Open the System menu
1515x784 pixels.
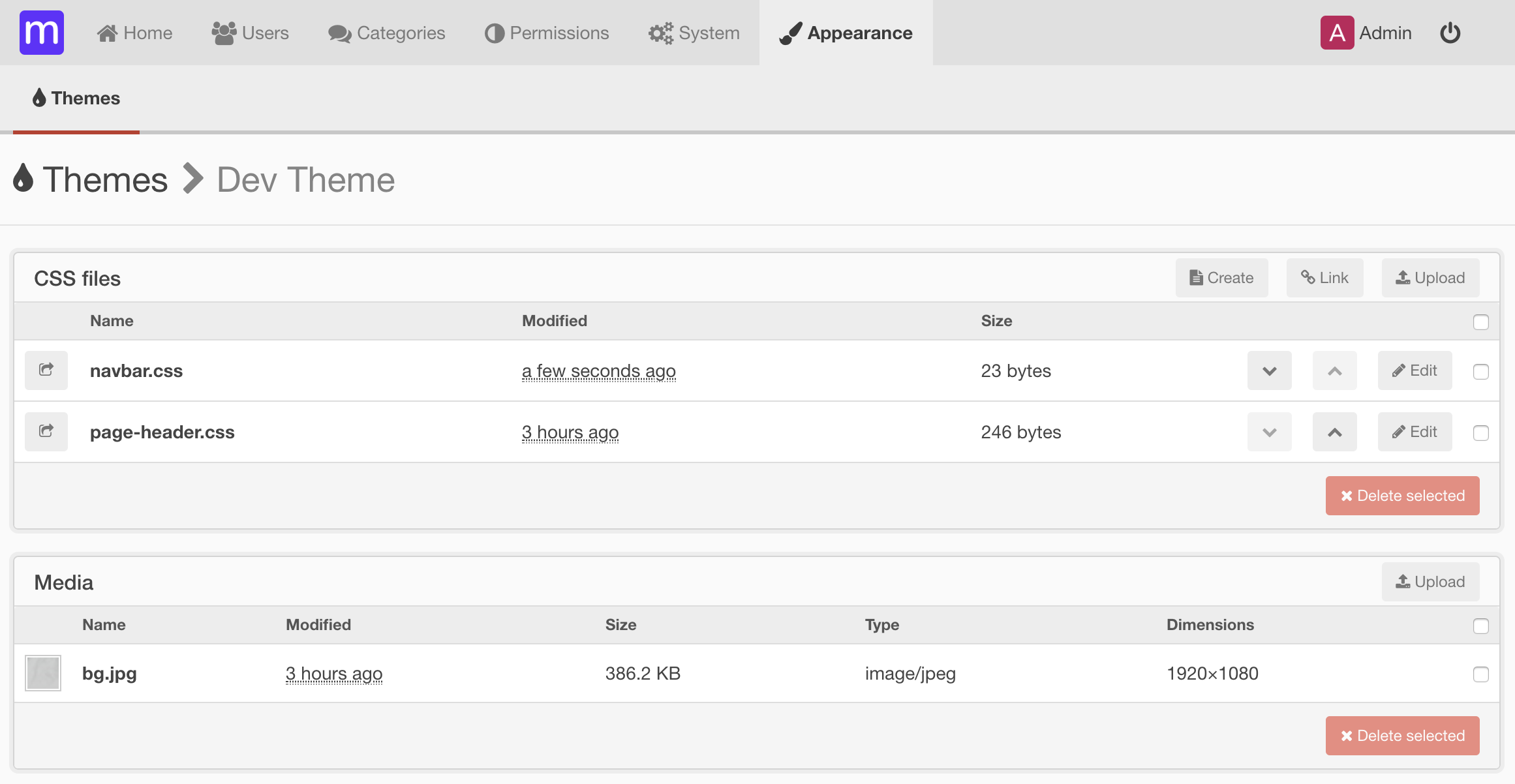pos(694,33)
